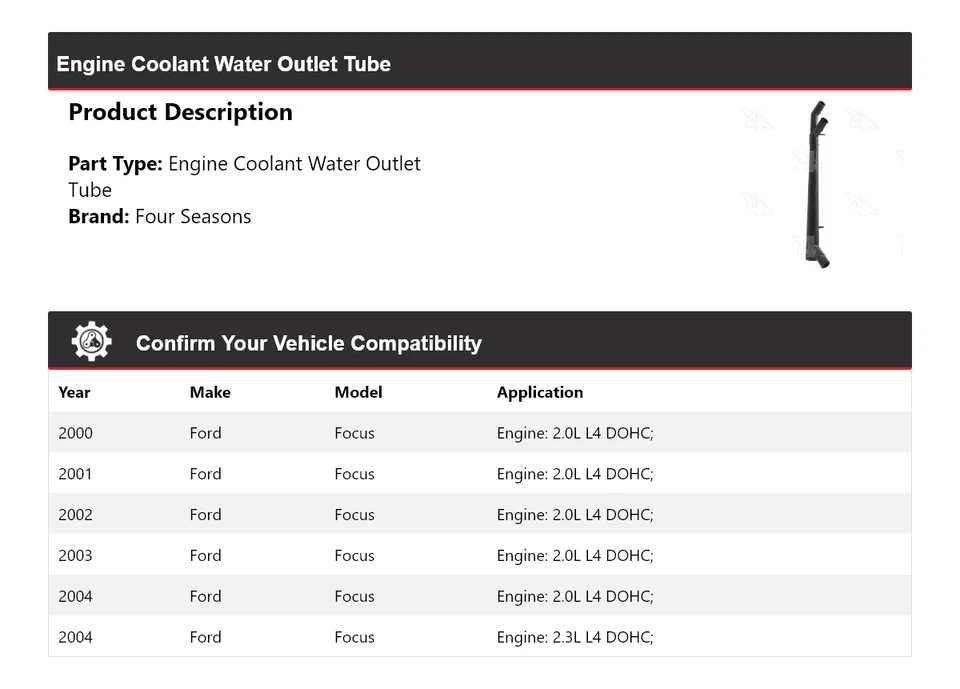This screenshot has width=960, height=689.
Task: Click the gear icon in the compatibility header
Action: [91, 342]
